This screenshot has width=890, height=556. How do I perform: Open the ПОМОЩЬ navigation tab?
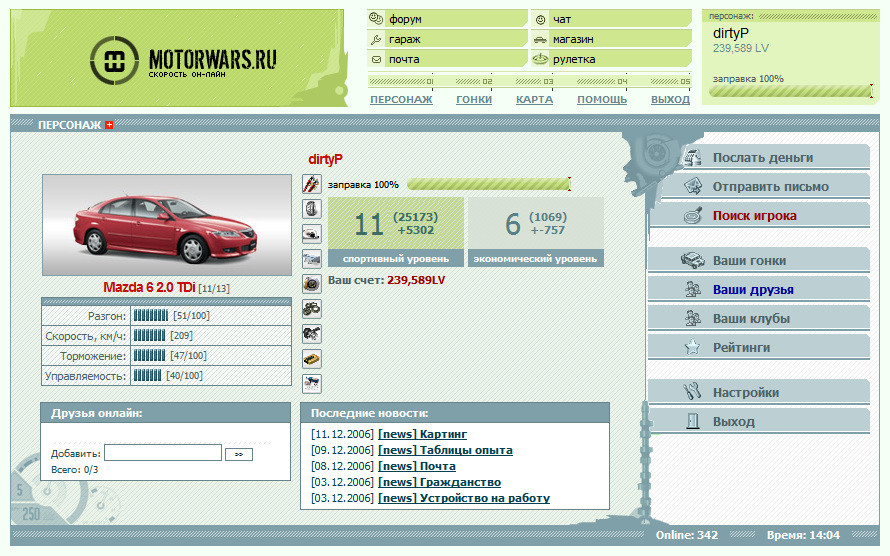(602, 100)
